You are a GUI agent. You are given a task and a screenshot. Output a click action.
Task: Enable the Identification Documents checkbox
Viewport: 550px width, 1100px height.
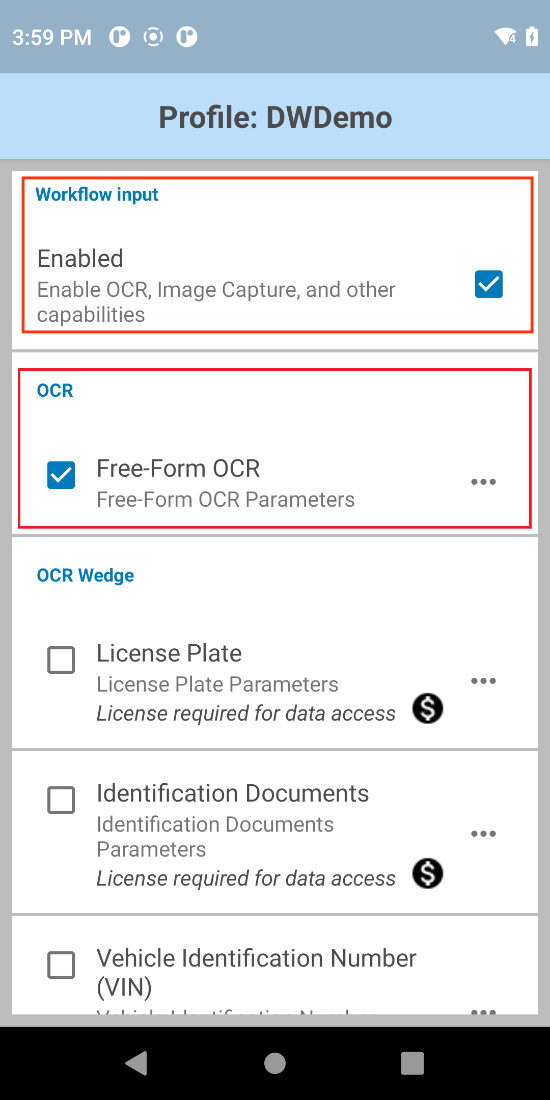(62, 800)
